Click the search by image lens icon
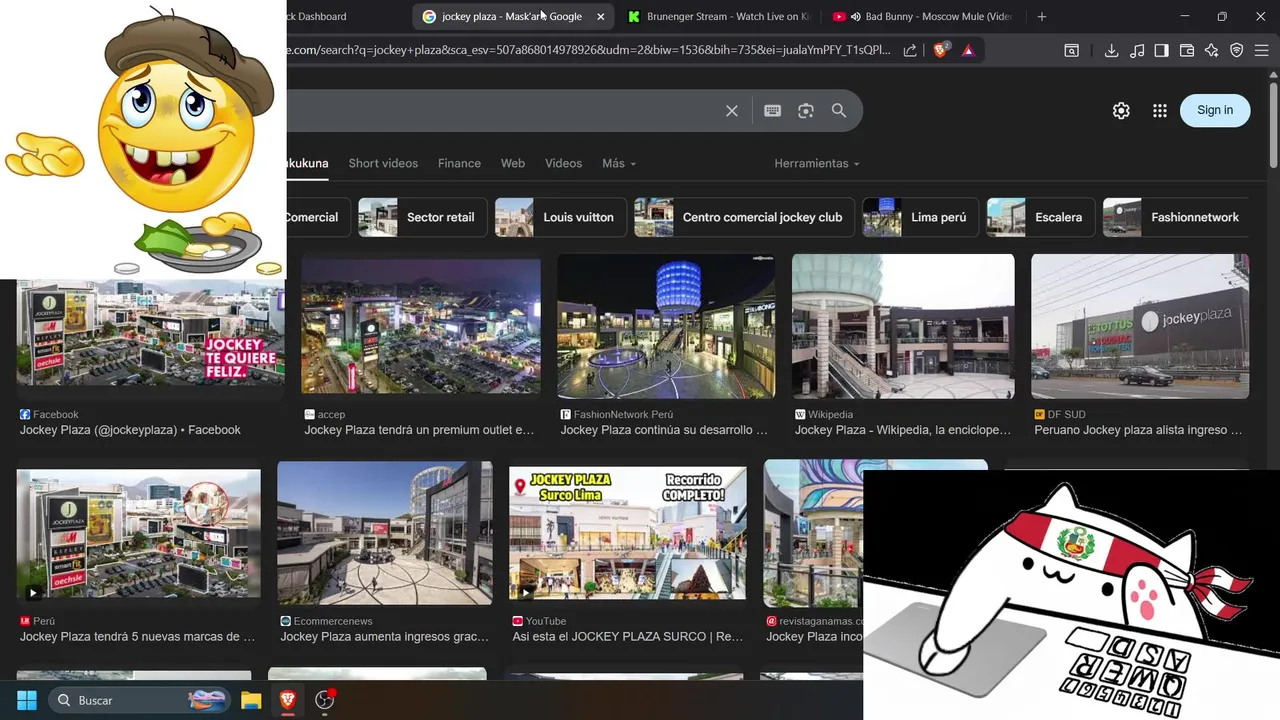Screen dimensions: 1280x720 click(806, 111)
